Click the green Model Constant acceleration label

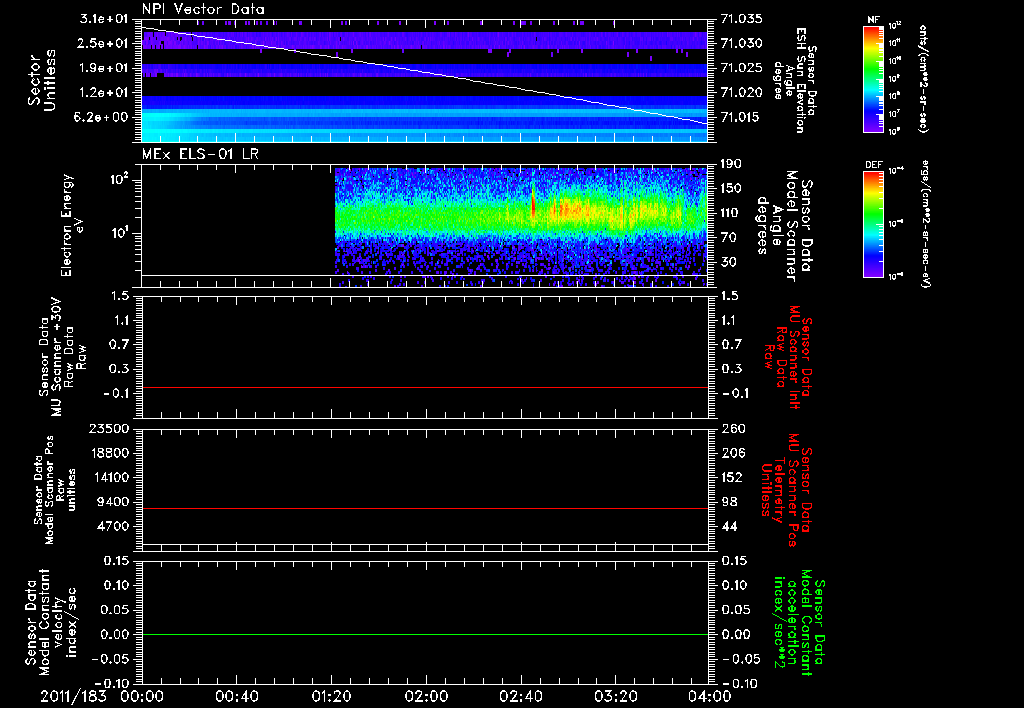pos(798,623)
